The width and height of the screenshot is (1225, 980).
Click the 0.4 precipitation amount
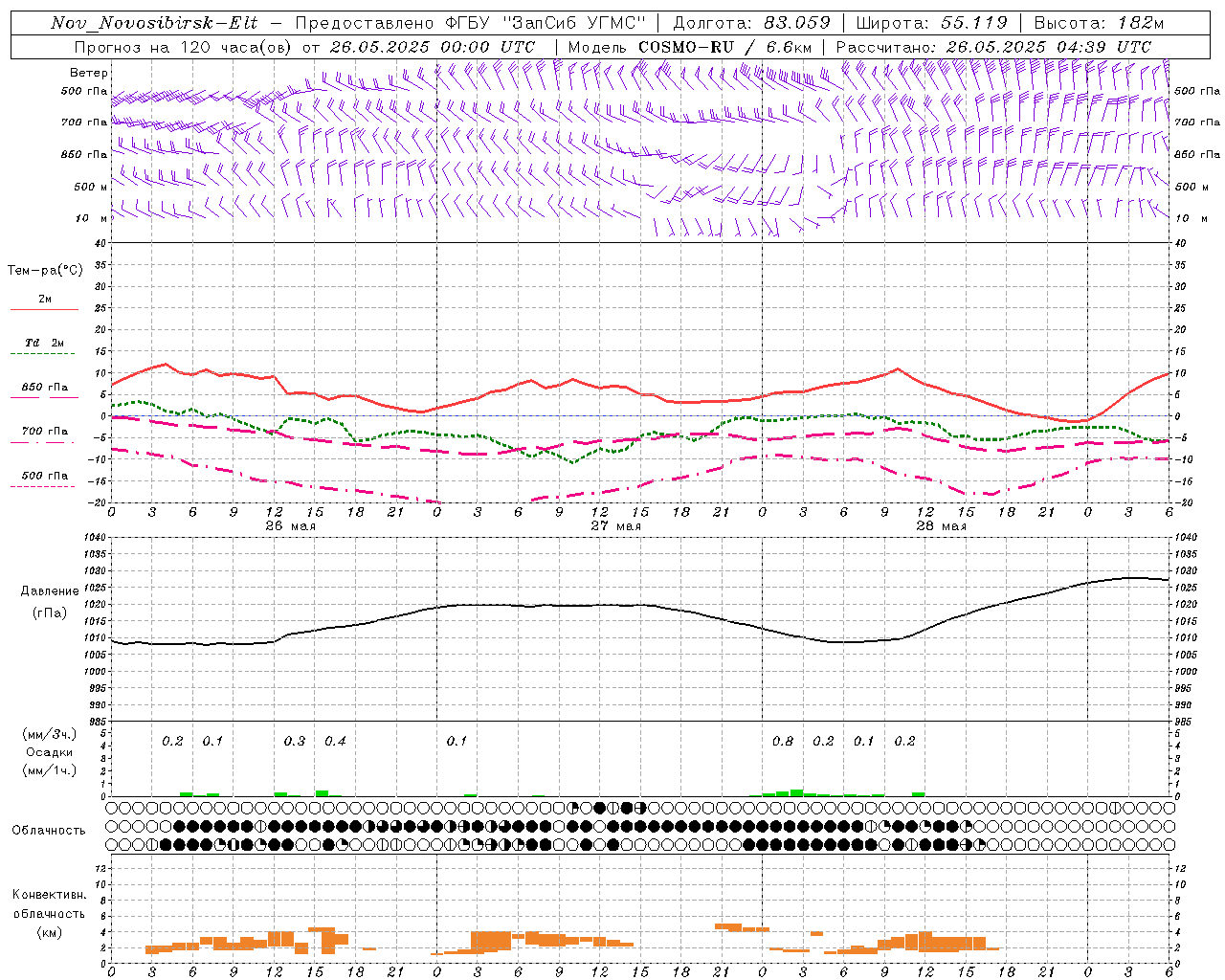coord(335,741)
